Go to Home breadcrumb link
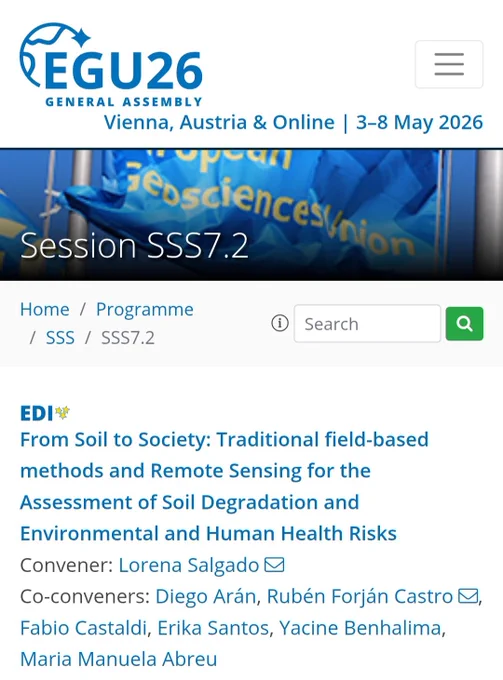The width and height of the screenshot is (503, 680). click(45, 309)
